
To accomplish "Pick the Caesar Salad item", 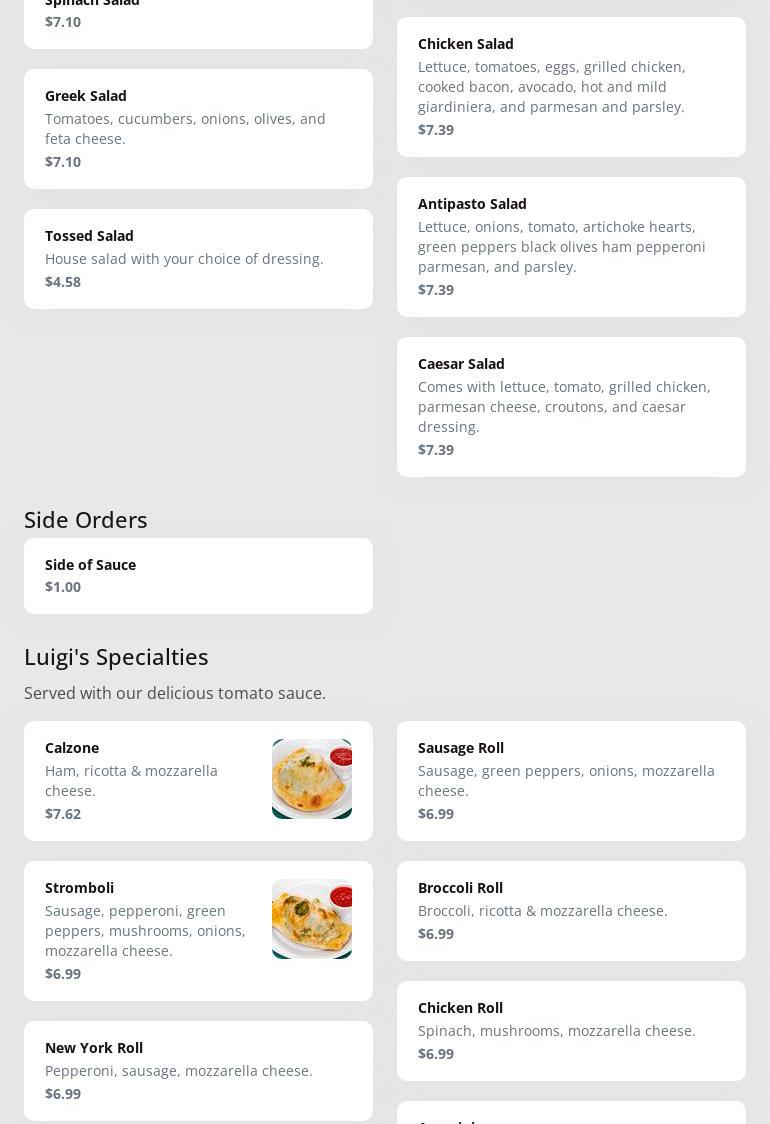I will tap(571, 407).
